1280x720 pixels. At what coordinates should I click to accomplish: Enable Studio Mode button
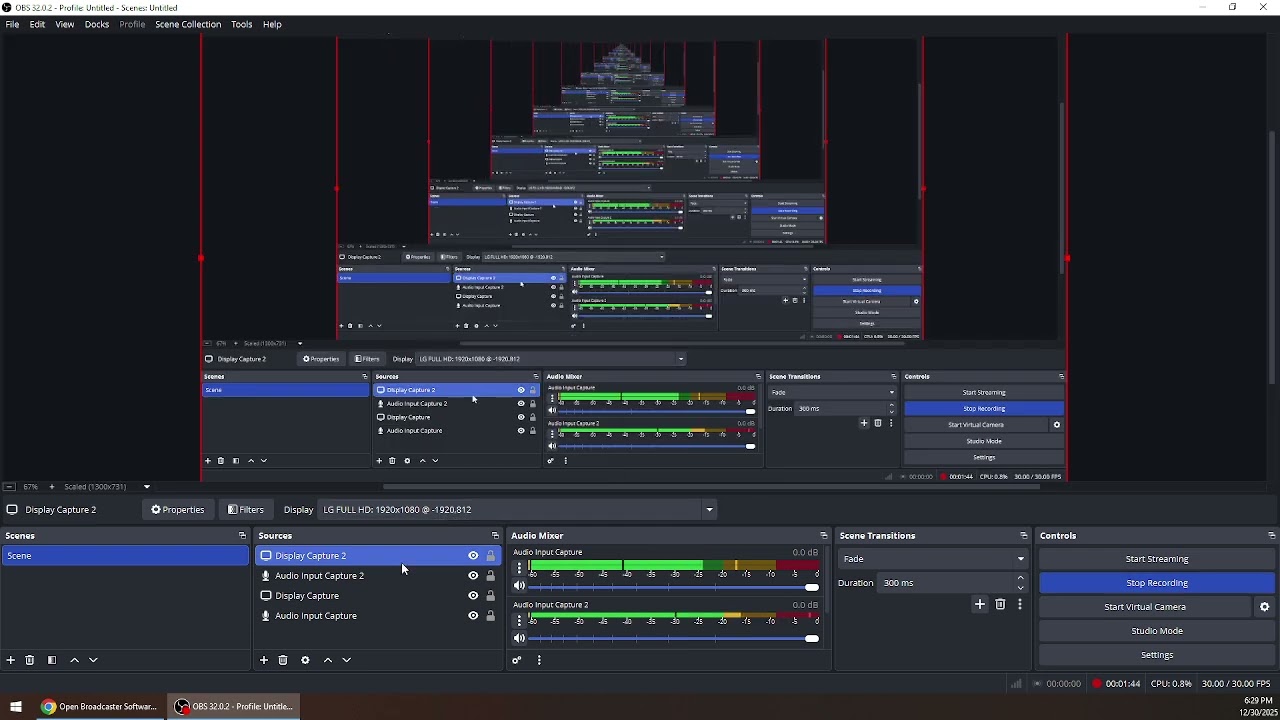point(1157,631)
